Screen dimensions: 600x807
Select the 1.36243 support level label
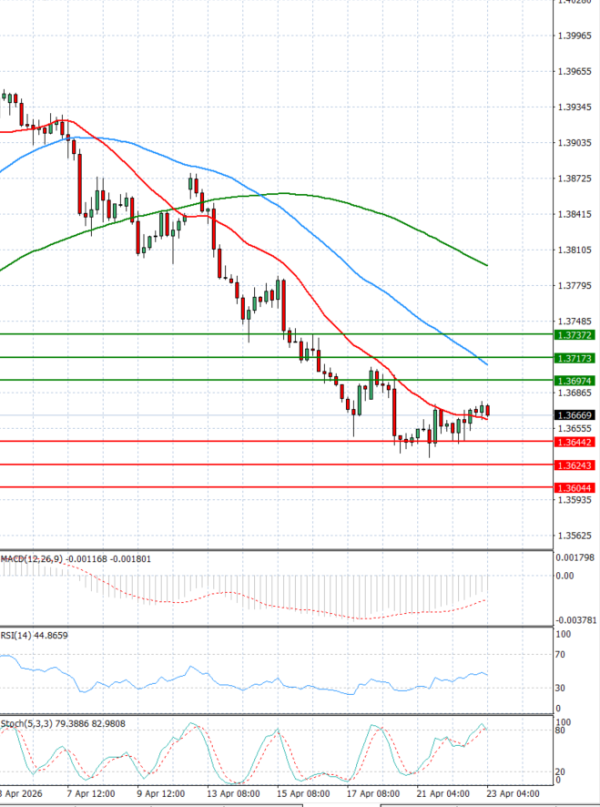pyautogui.click(x=575, y=466)
